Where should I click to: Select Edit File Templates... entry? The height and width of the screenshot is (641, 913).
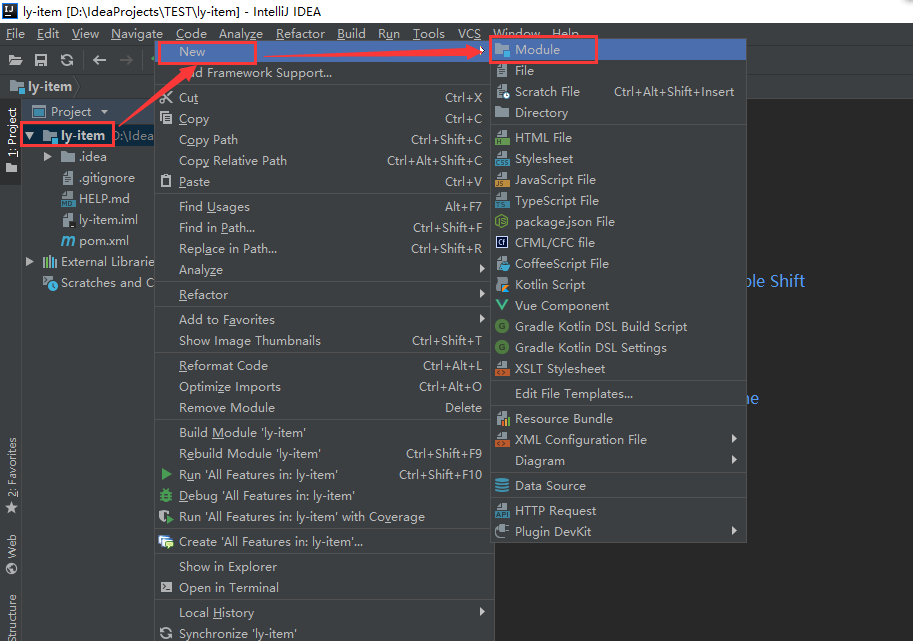tap(618, 394)
